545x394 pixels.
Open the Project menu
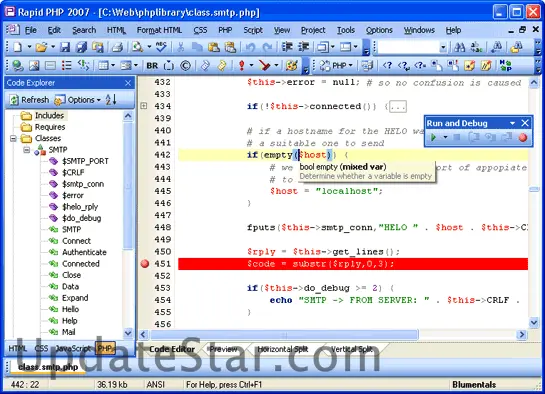313,30
